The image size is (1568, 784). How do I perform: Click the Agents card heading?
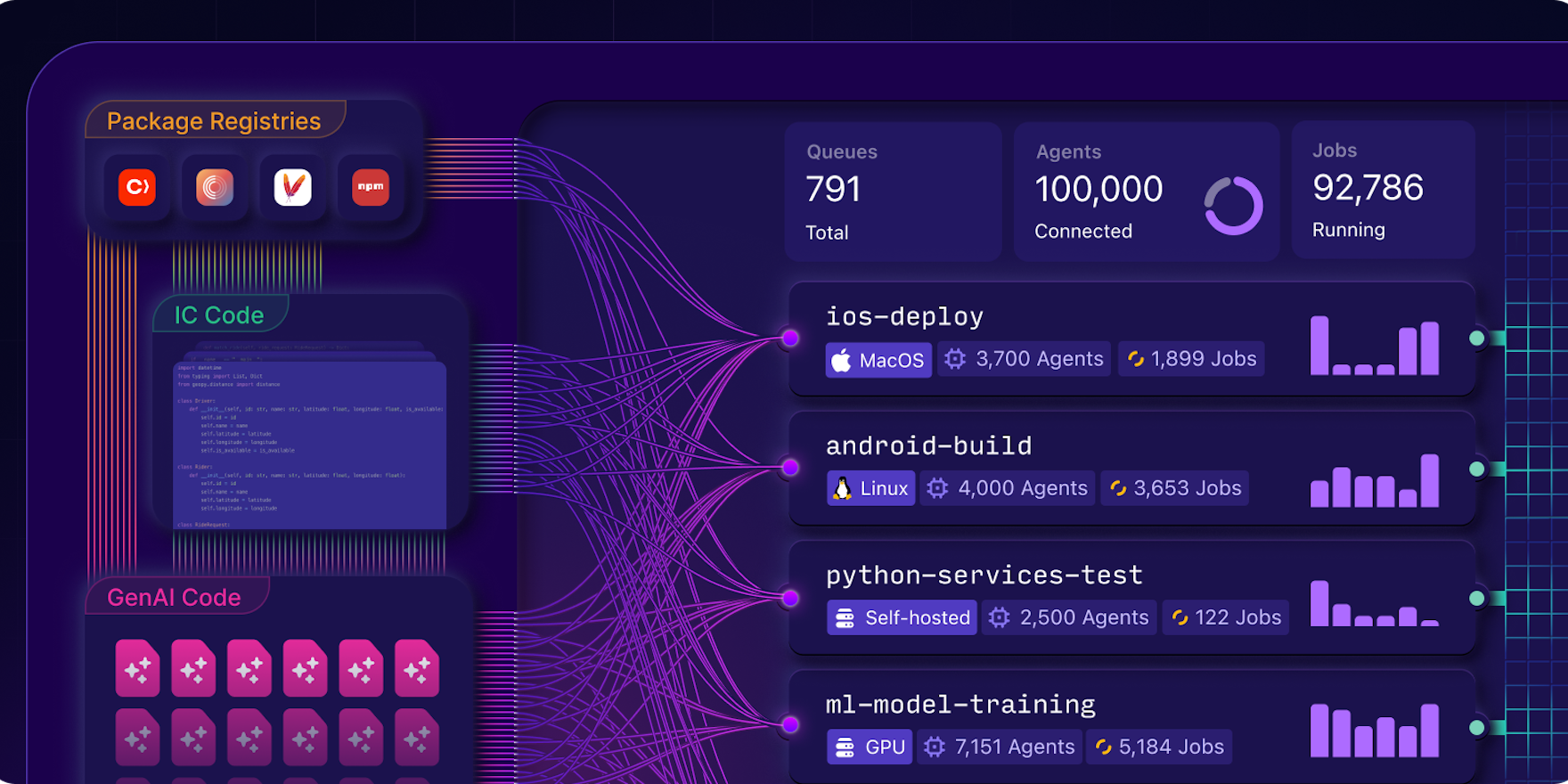click(1068, 152)
